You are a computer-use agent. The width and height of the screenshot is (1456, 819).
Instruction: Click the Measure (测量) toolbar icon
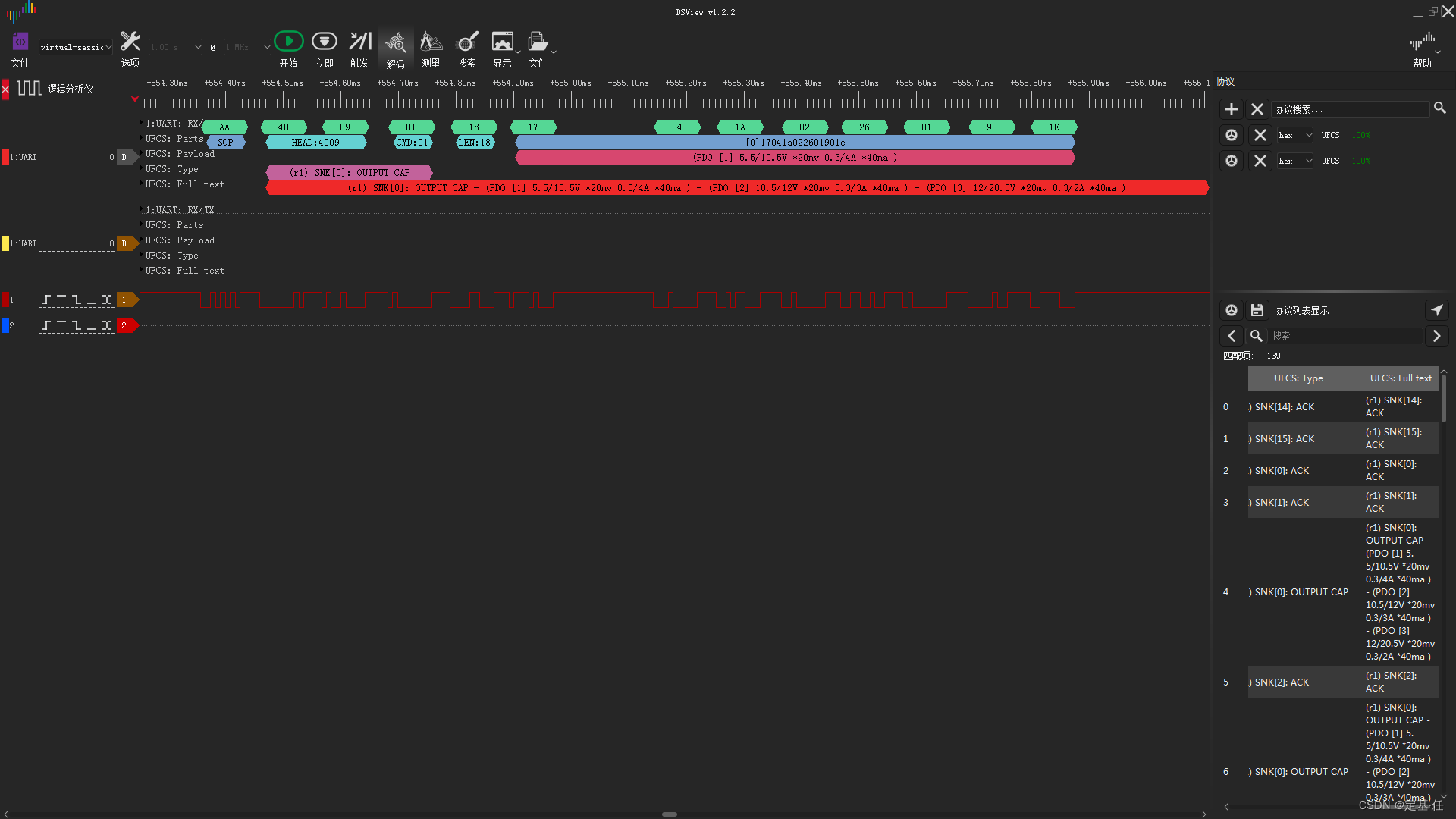coord(431,42)
